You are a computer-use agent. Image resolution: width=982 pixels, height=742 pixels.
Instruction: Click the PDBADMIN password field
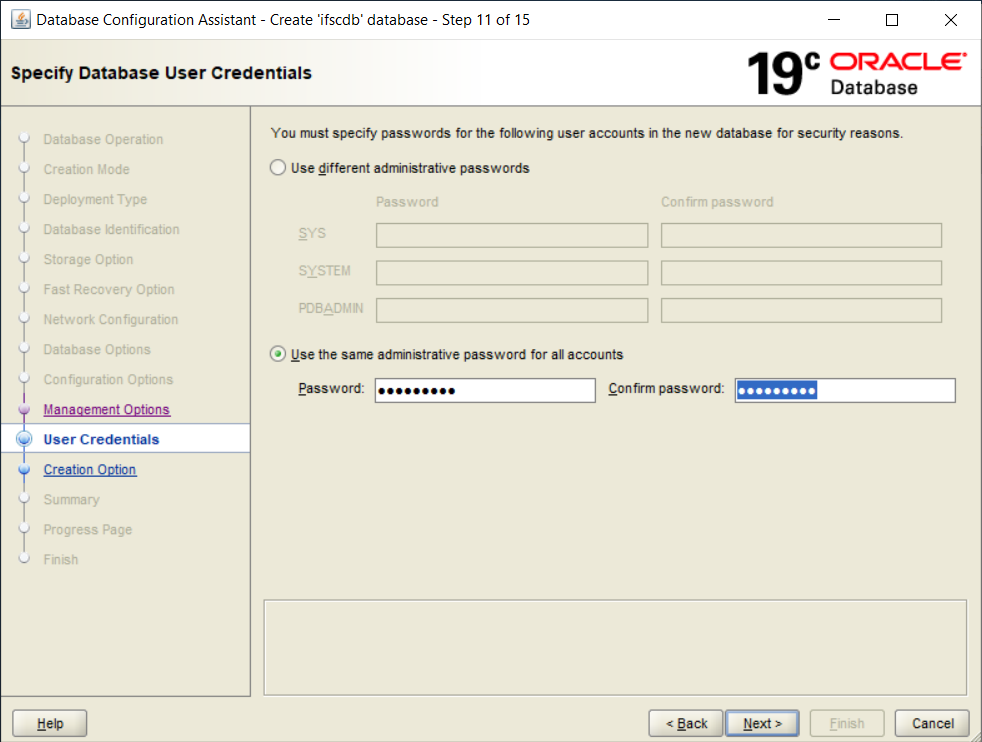[x=512, y=310]
